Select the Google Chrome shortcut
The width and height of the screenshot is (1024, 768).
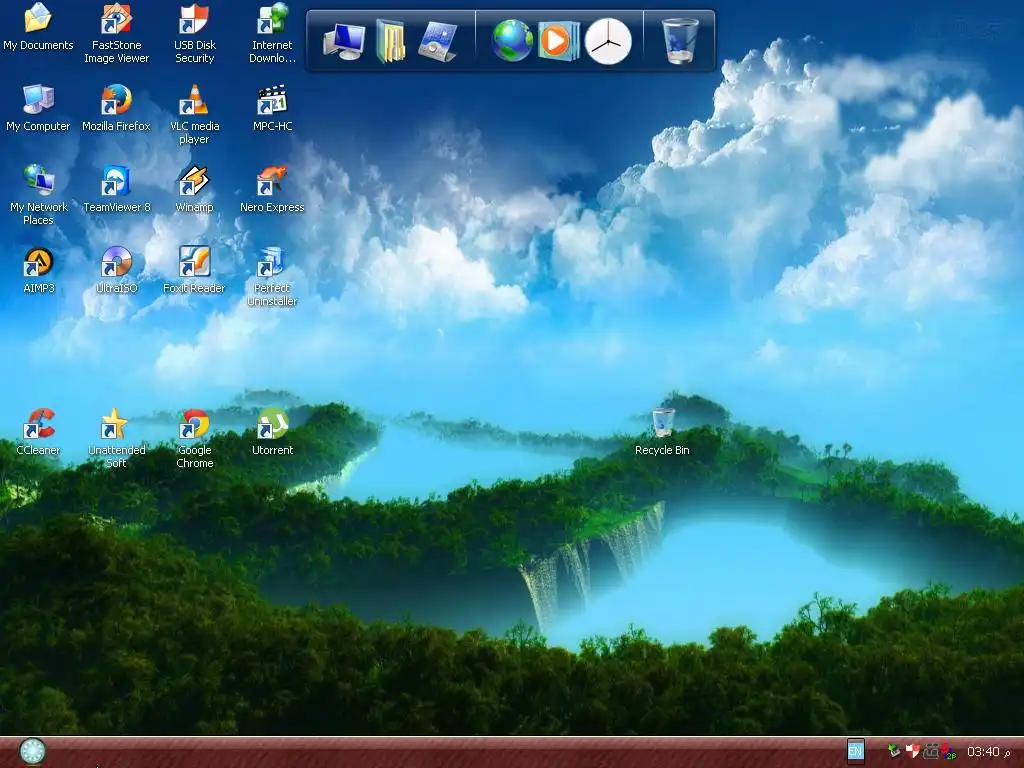point(195,438)
